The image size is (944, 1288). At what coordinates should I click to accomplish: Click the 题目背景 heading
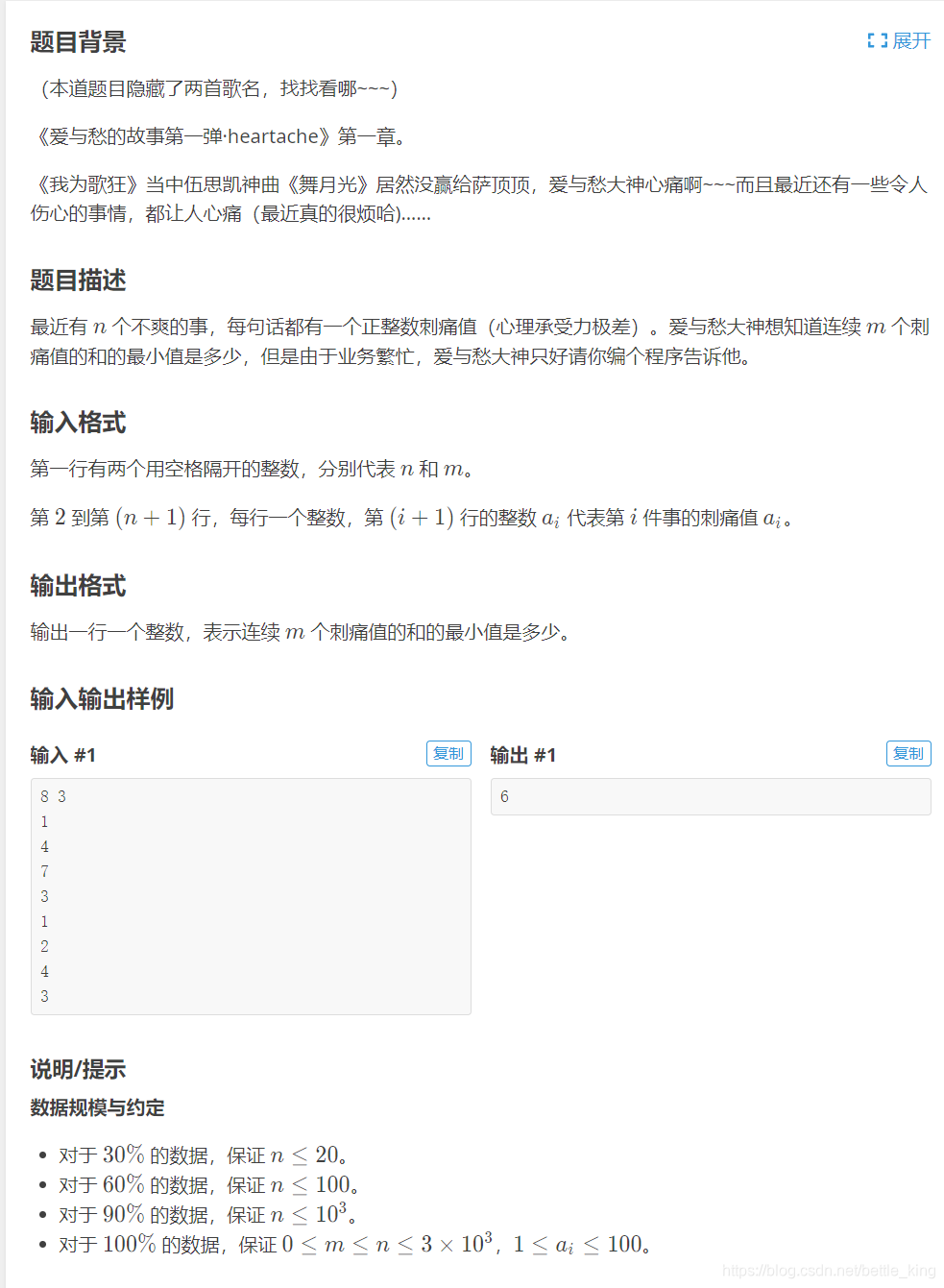coord(78,42)
